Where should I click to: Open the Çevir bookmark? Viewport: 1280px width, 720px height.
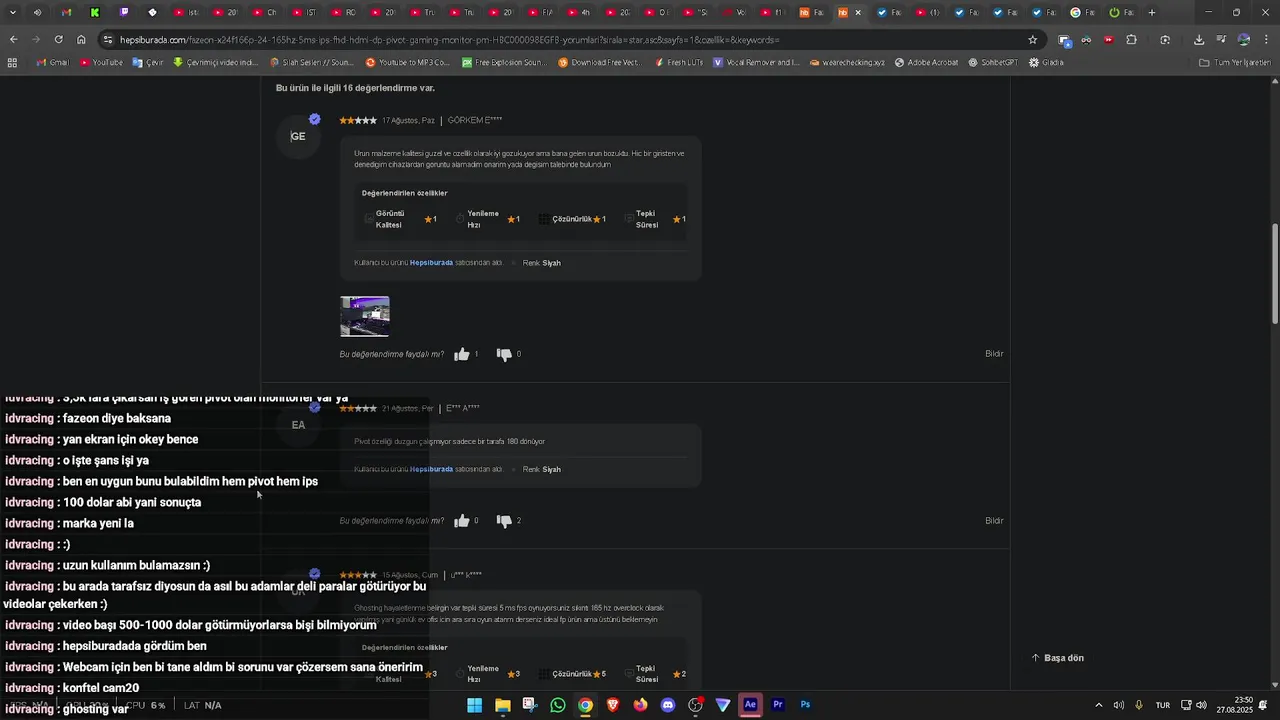[x=148, y=62]
